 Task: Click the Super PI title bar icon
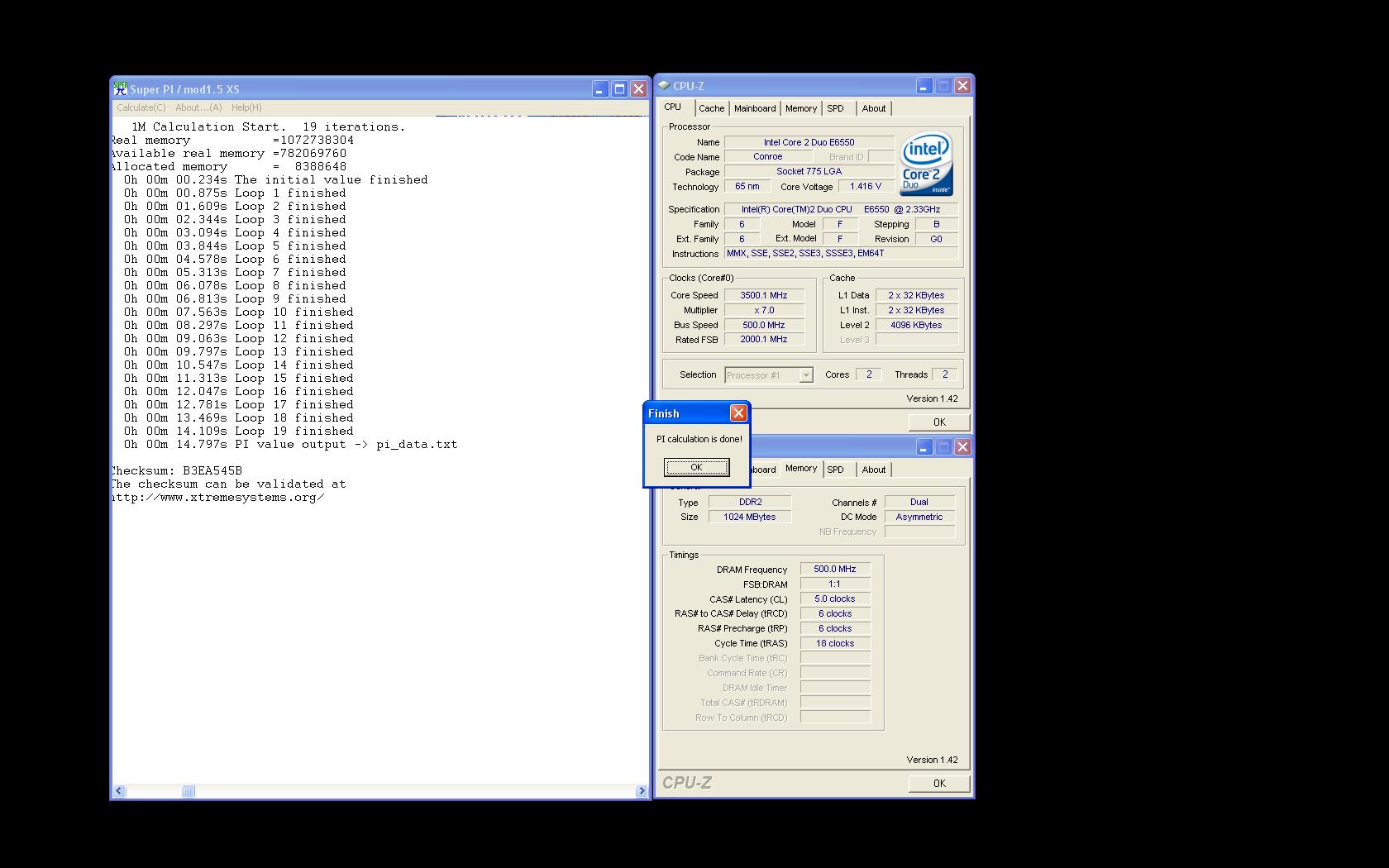click(120, 88)
